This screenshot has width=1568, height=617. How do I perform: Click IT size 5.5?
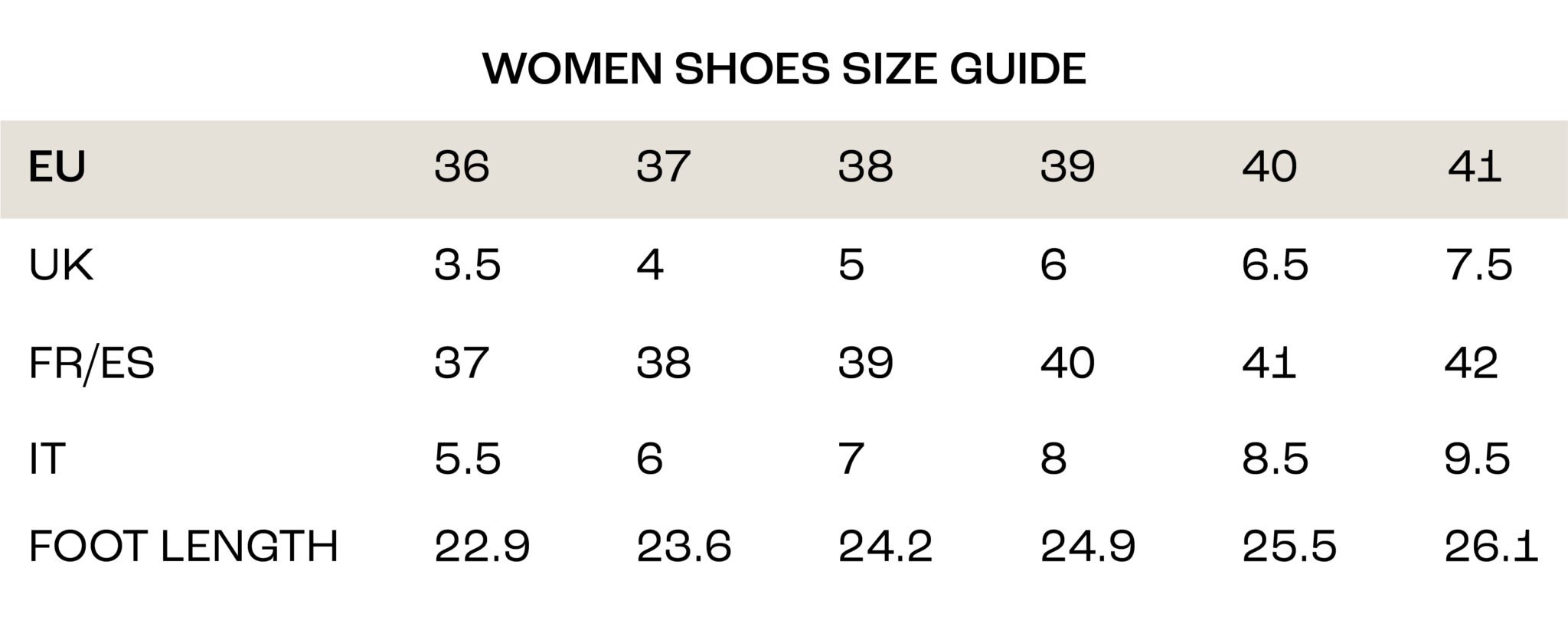[467, 459]
